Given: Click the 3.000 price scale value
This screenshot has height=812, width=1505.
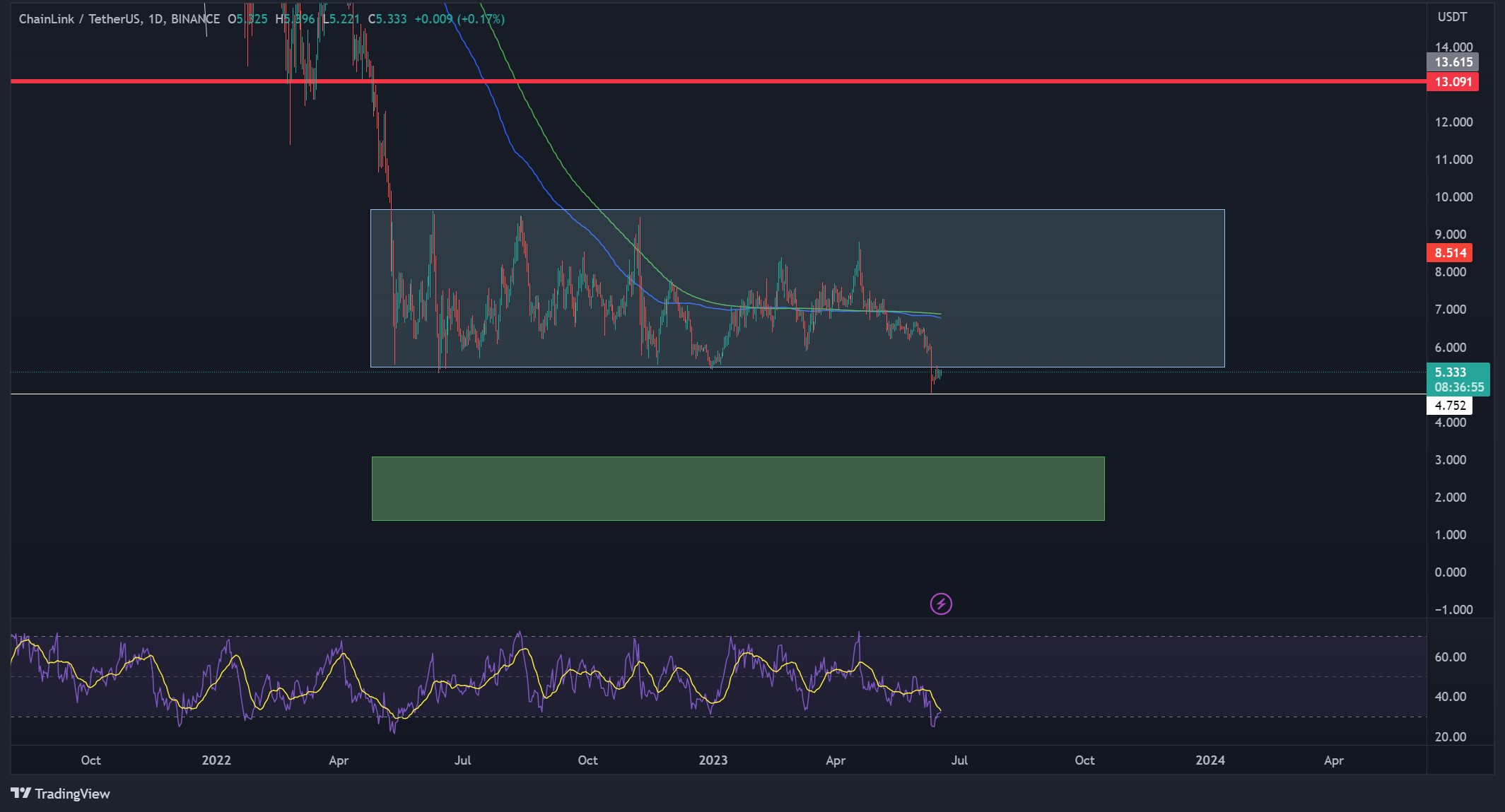Looking at the screenshot, I should tap(1451, 460).
